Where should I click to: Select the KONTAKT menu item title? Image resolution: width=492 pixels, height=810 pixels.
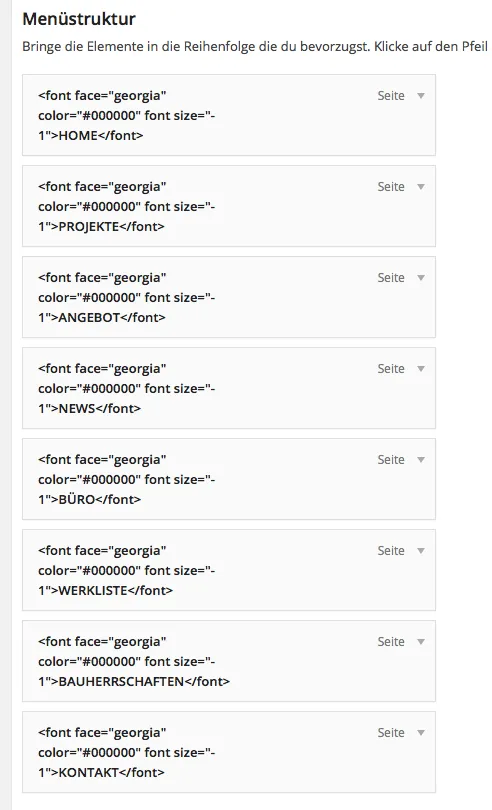coord(127,752)
